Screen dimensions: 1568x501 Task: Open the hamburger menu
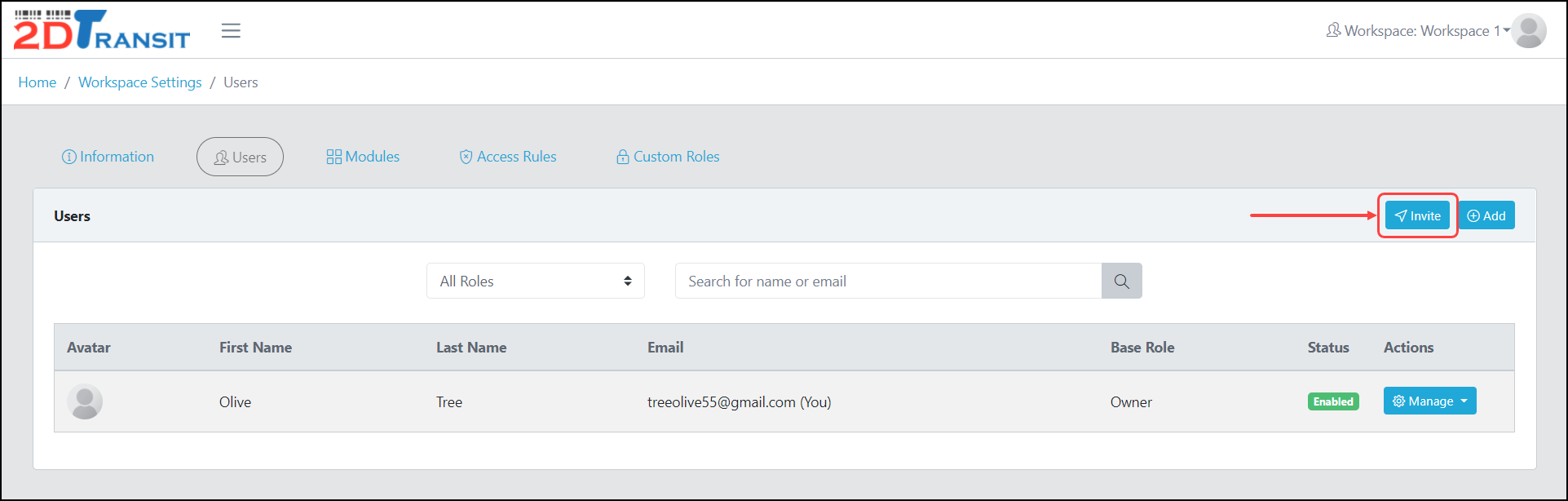point(231,31)
